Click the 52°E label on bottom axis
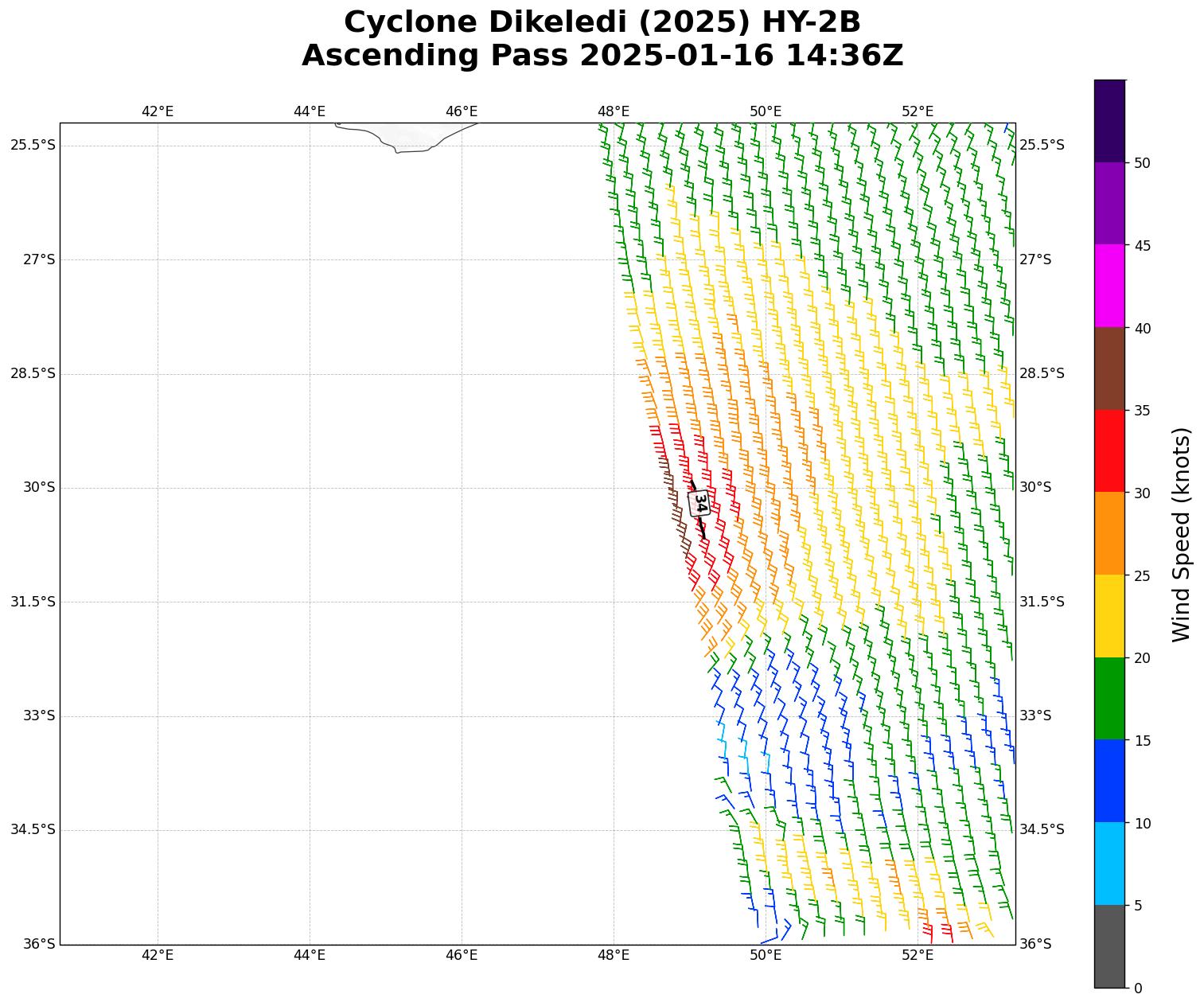 coord(918,955)
